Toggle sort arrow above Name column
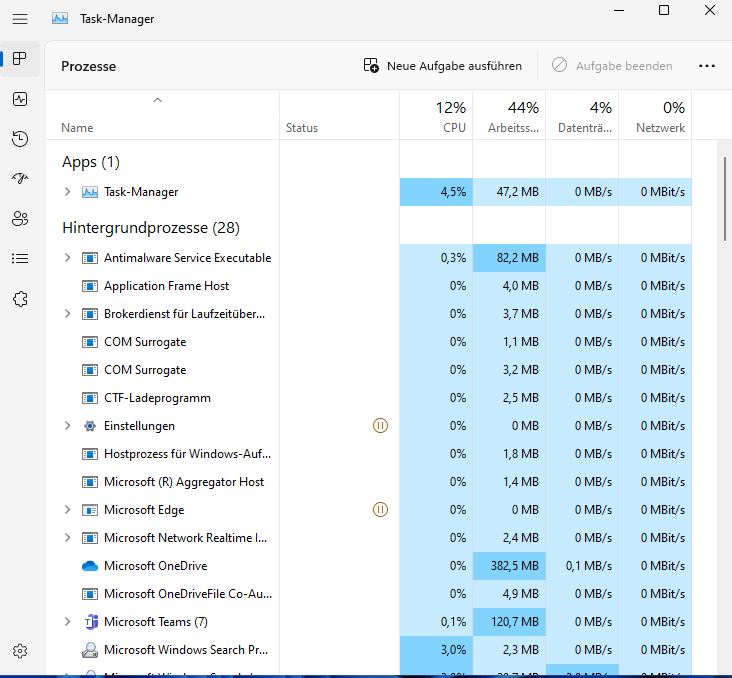 tap(157, 100)
